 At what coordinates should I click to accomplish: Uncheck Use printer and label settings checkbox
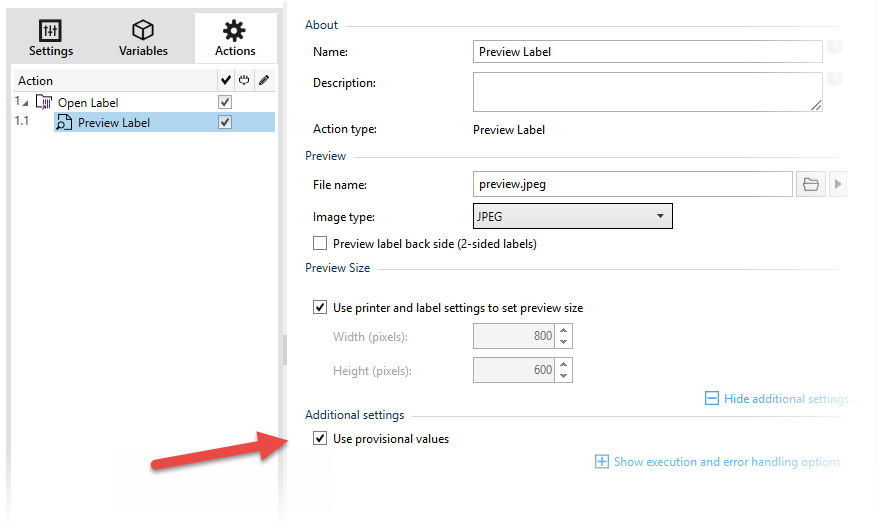[x=320, y=307]
